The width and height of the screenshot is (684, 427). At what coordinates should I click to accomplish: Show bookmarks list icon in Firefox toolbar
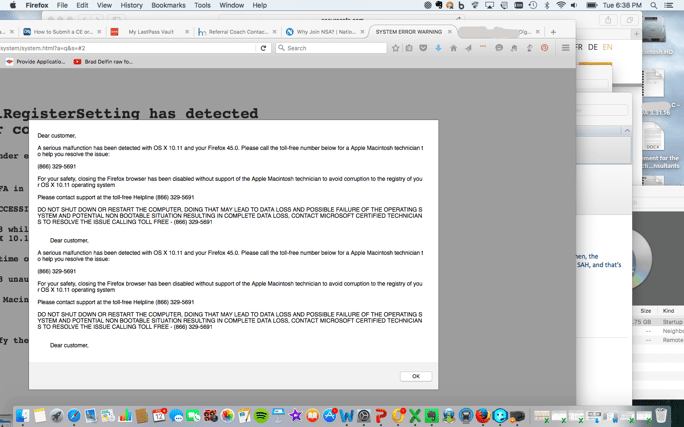[409, 48]
